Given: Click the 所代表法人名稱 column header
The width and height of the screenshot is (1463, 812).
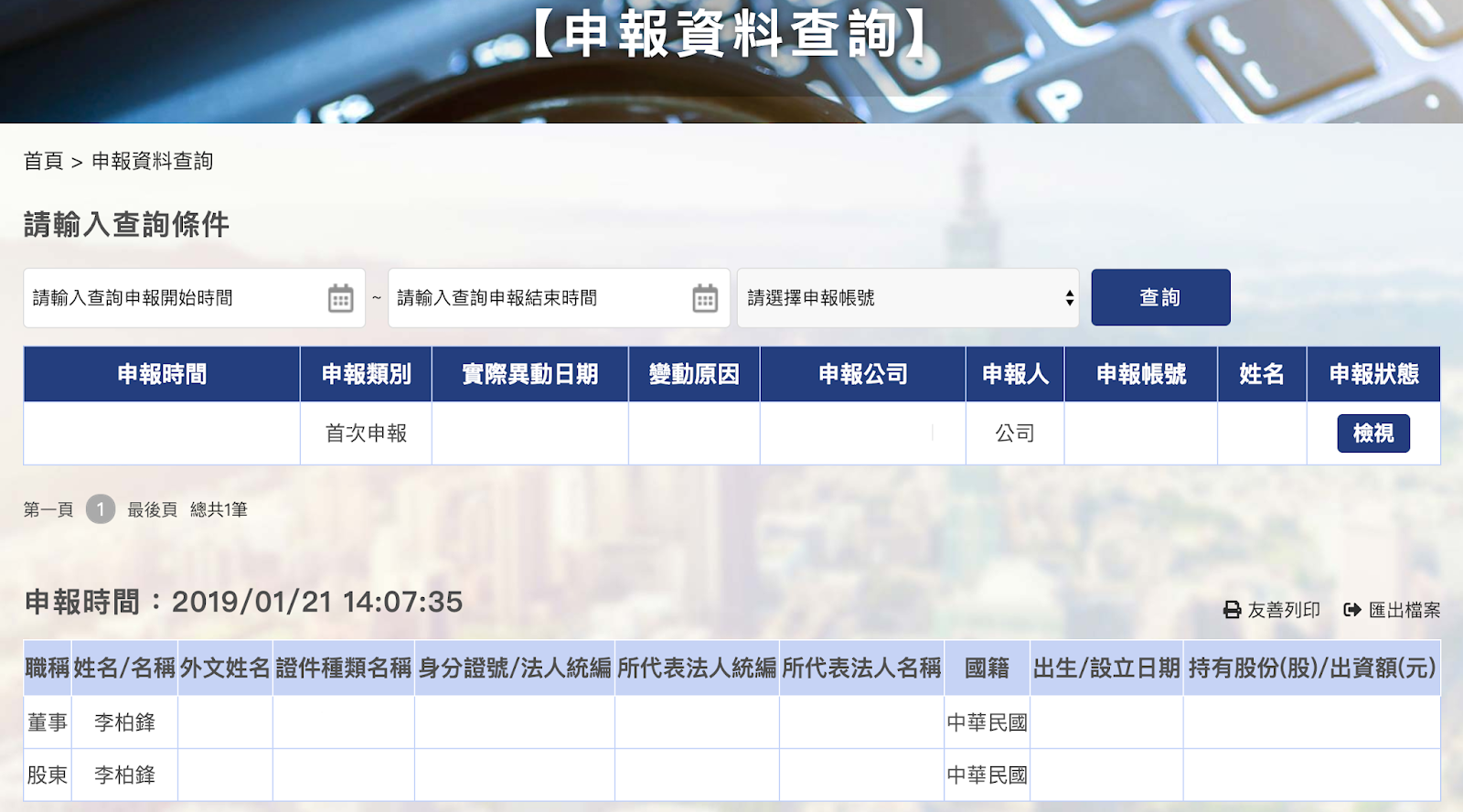Looking at the screenshot, I should (x=861, y=668).
